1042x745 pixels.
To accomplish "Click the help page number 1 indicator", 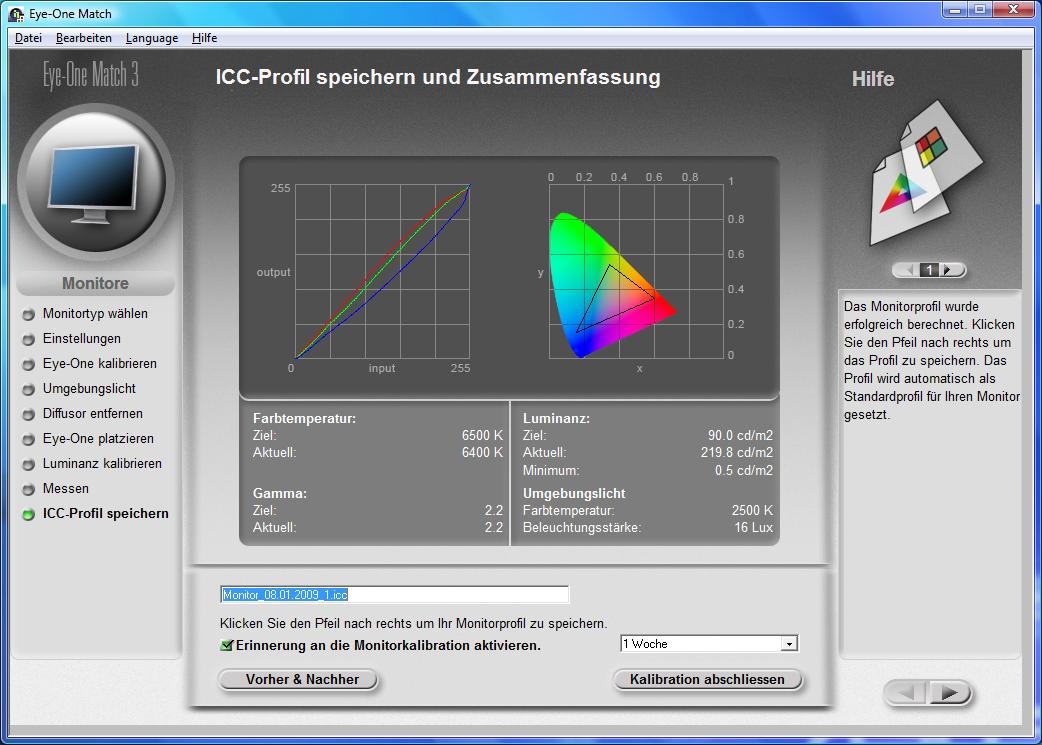I will [929, 270].
